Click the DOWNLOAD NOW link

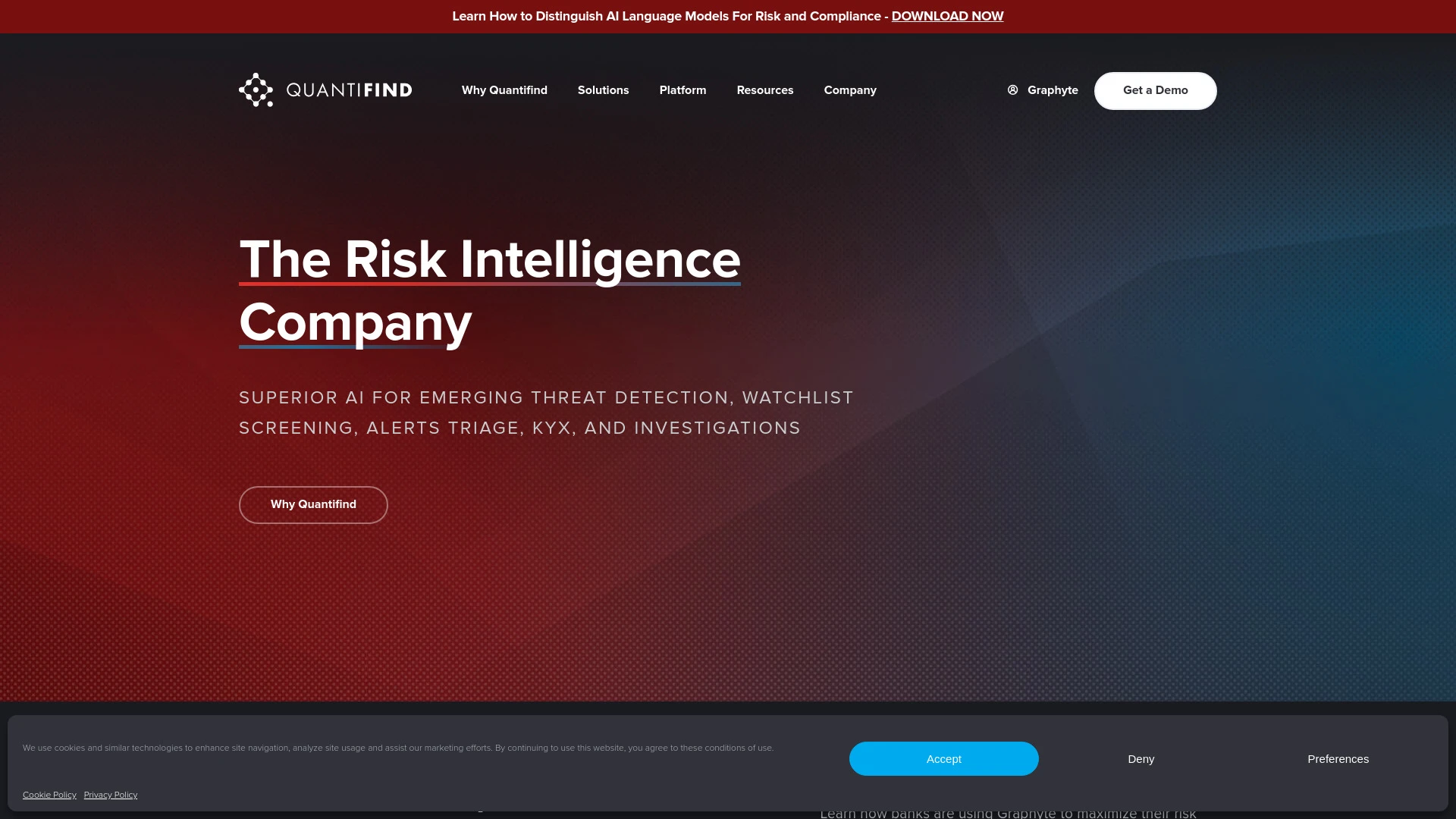[947, 16]
